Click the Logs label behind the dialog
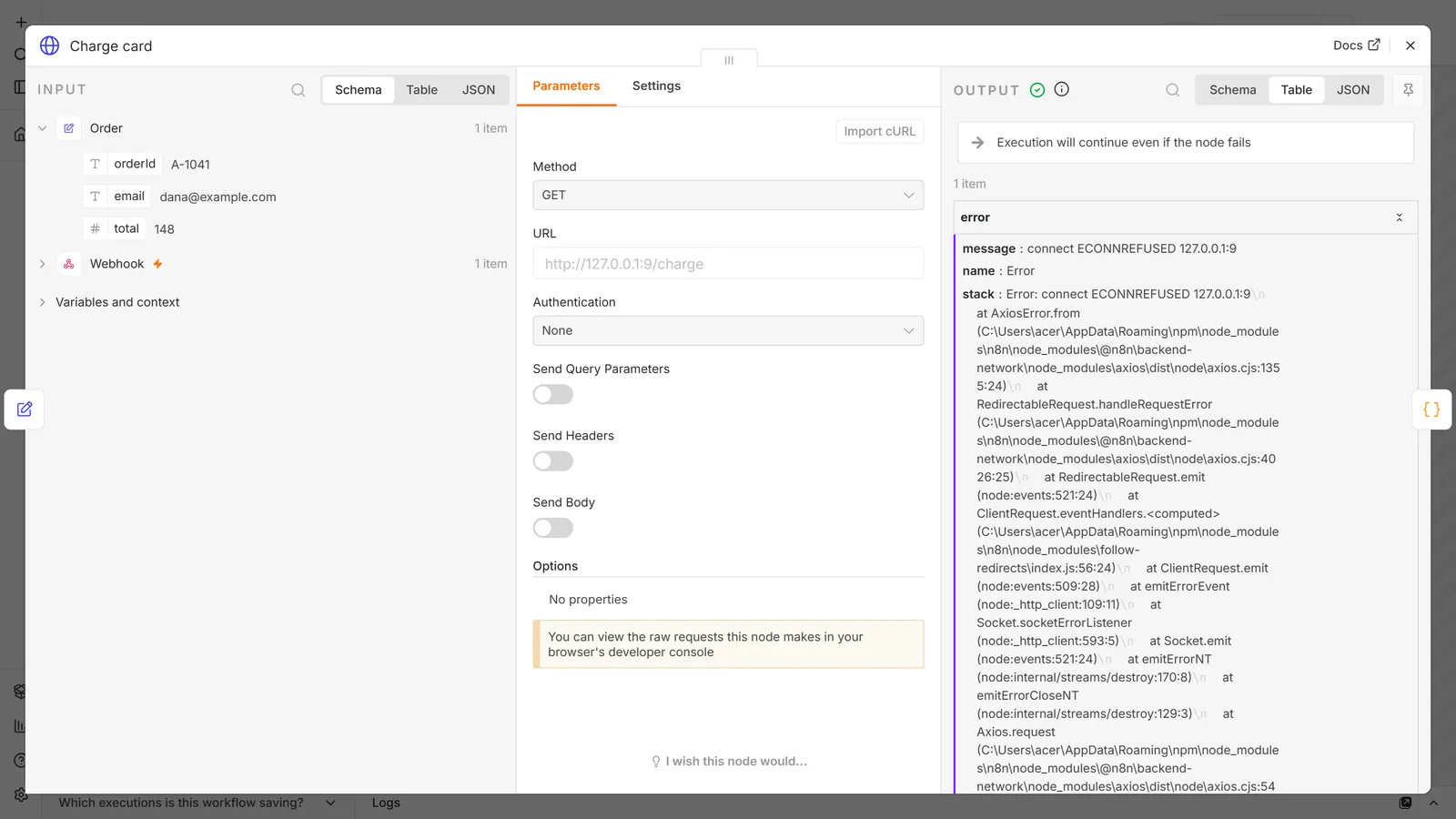The width and height of the screenshot is (1456, 819). pos(386,803)
